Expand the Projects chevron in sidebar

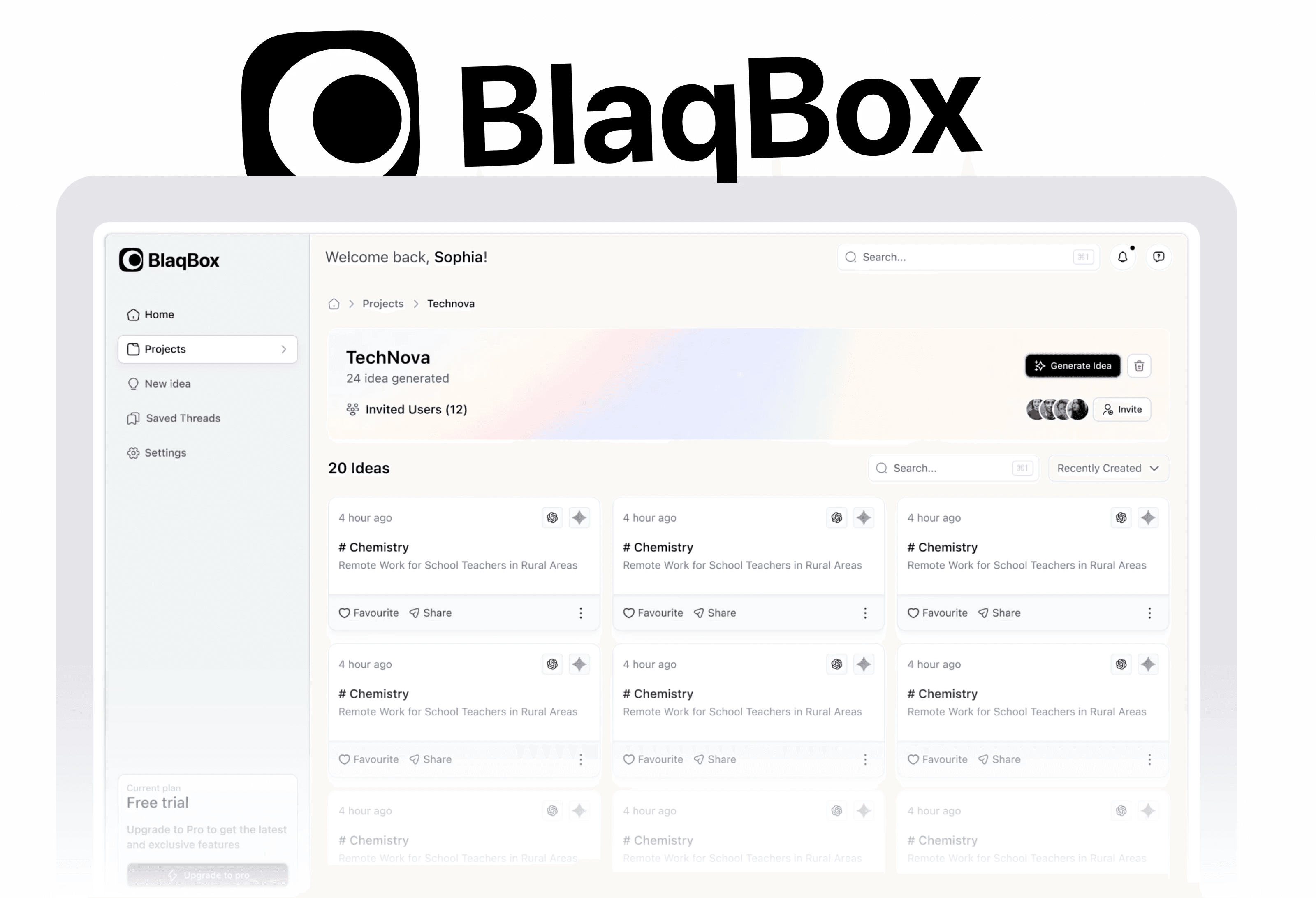point(284,350)
